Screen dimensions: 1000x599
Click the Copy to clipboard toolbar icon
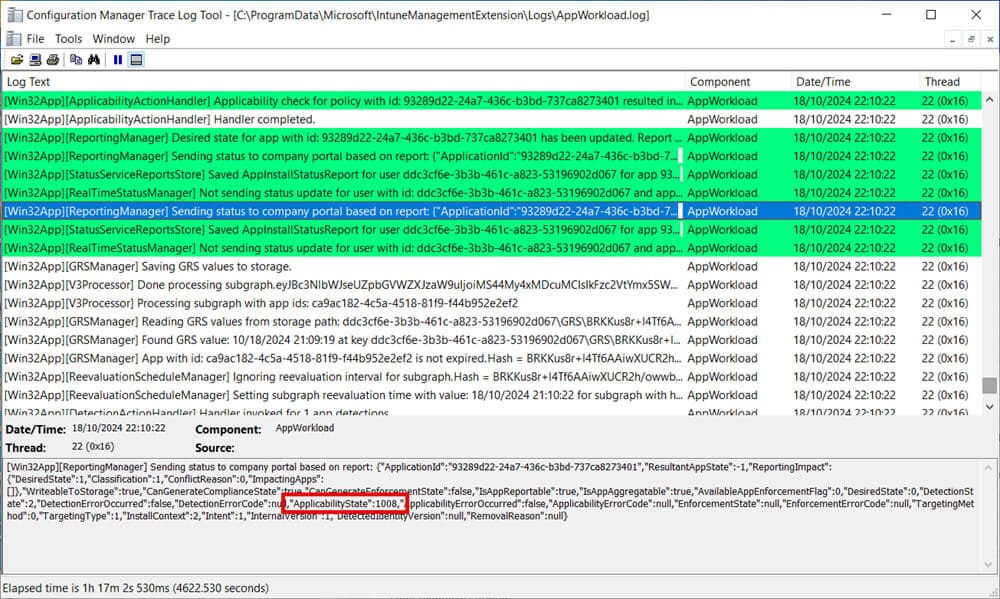tap(76, 60)
